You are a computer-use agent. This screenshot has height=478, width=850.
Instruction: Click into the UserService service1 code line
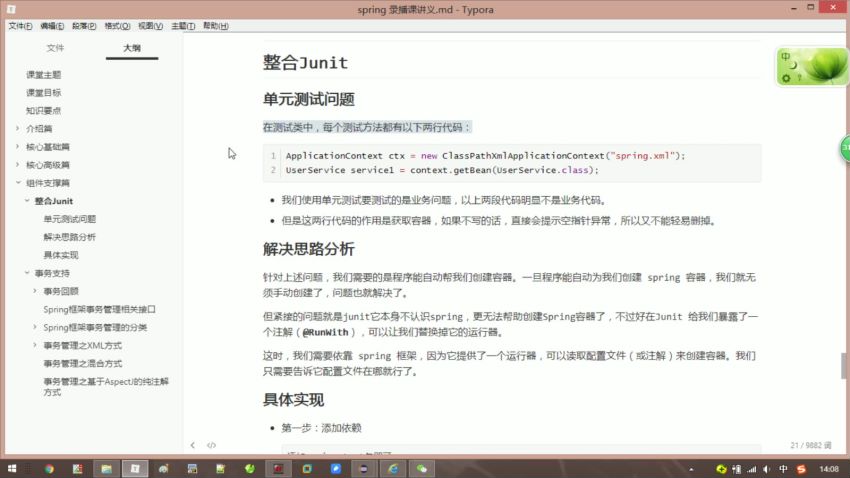(x=442, y=170)
